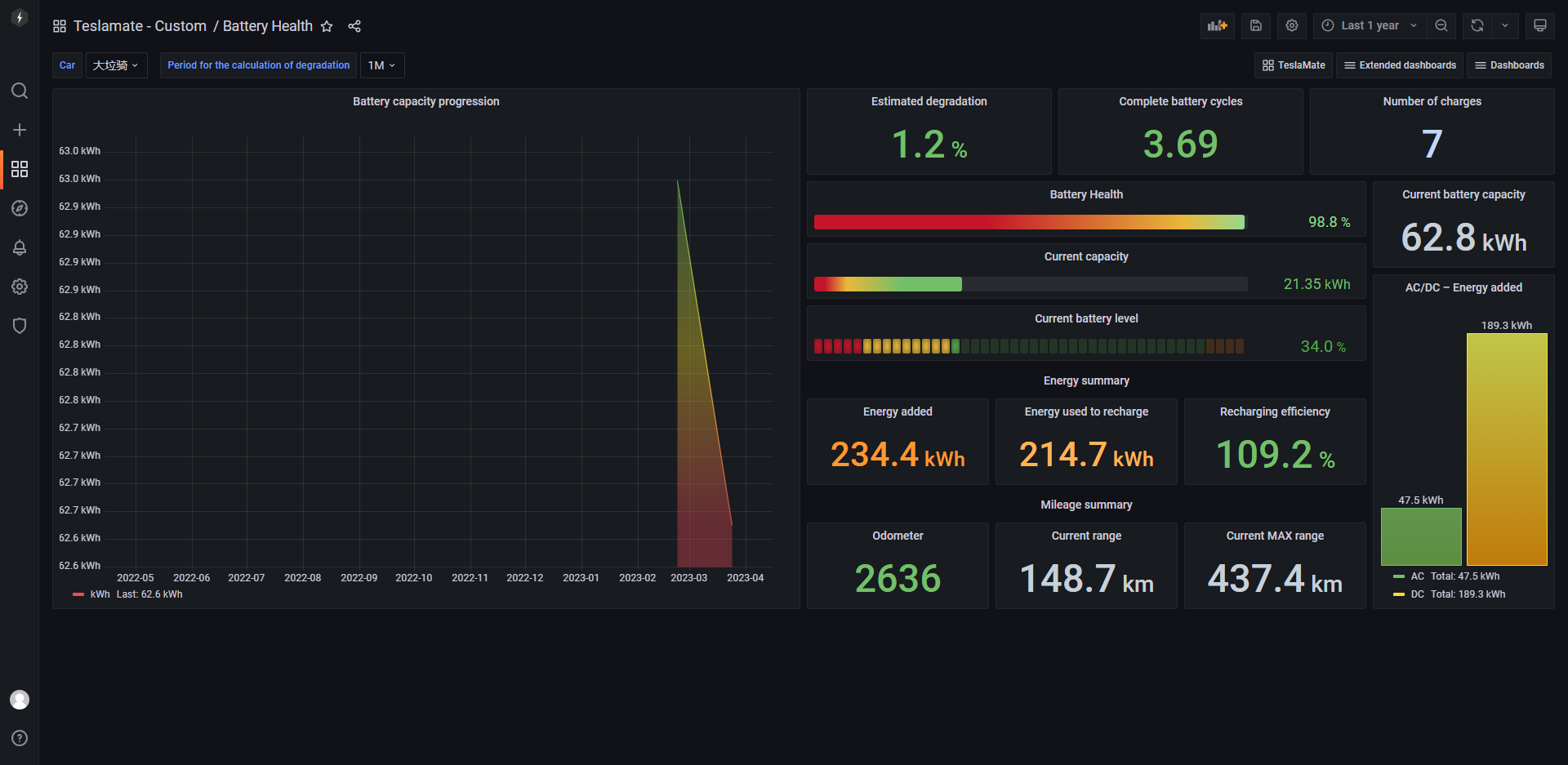Open dashboard settings gear in top bar
This screenshot has height=765, width=1568.
1292,26
